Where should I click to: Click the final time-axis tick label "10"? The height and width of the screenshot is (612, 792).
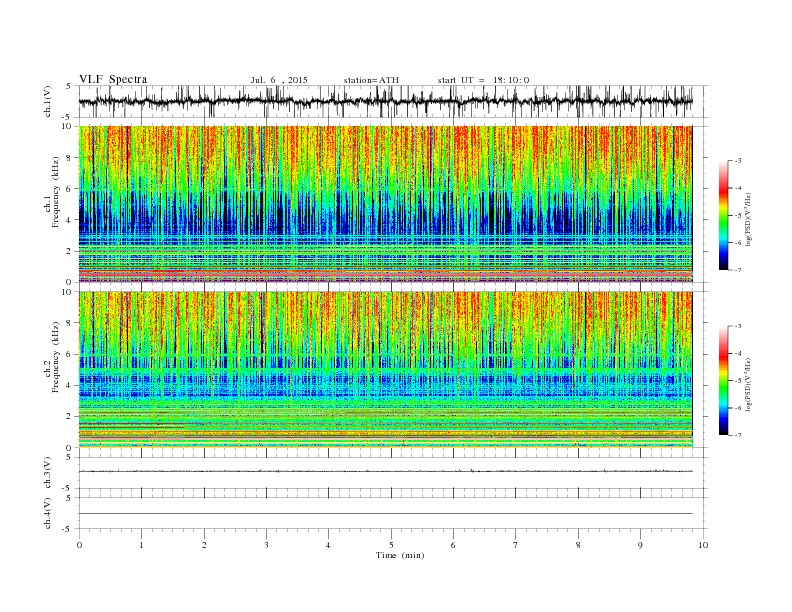click(x=703, y=545)
